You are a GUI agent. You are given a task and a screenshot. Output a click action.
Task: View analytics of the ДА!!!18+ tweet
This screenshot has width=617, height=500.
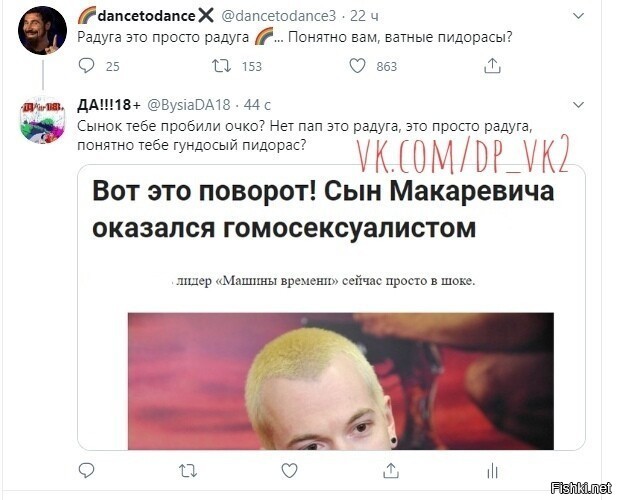(492, 470)
